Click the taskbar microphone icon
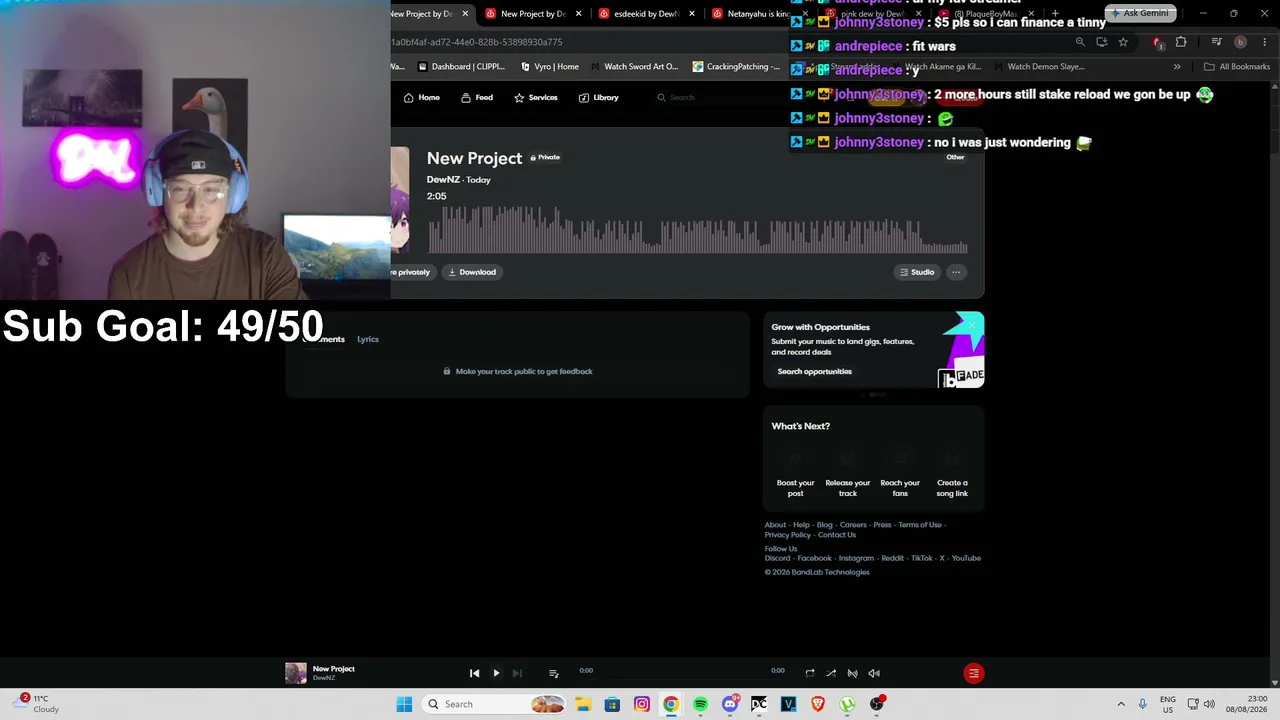 [x=1142, y=704]
